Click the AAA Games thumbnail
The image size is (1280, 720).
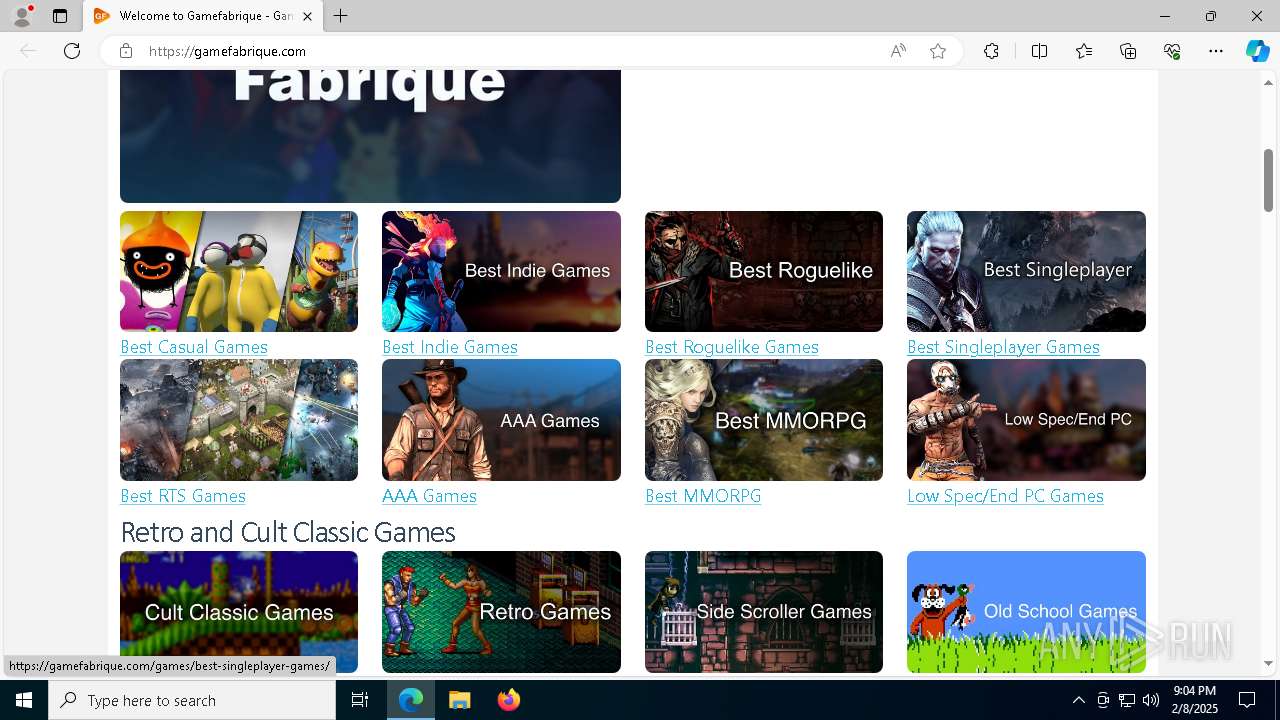click(501, 420)
